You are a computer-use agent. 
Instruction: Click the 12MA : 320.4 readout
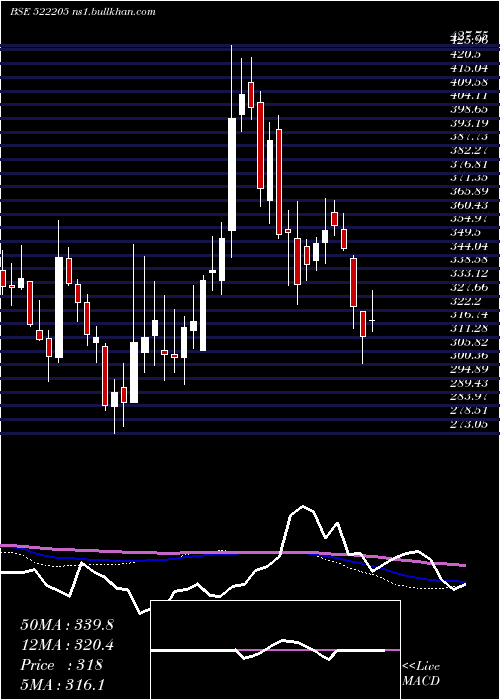(67, 645)
